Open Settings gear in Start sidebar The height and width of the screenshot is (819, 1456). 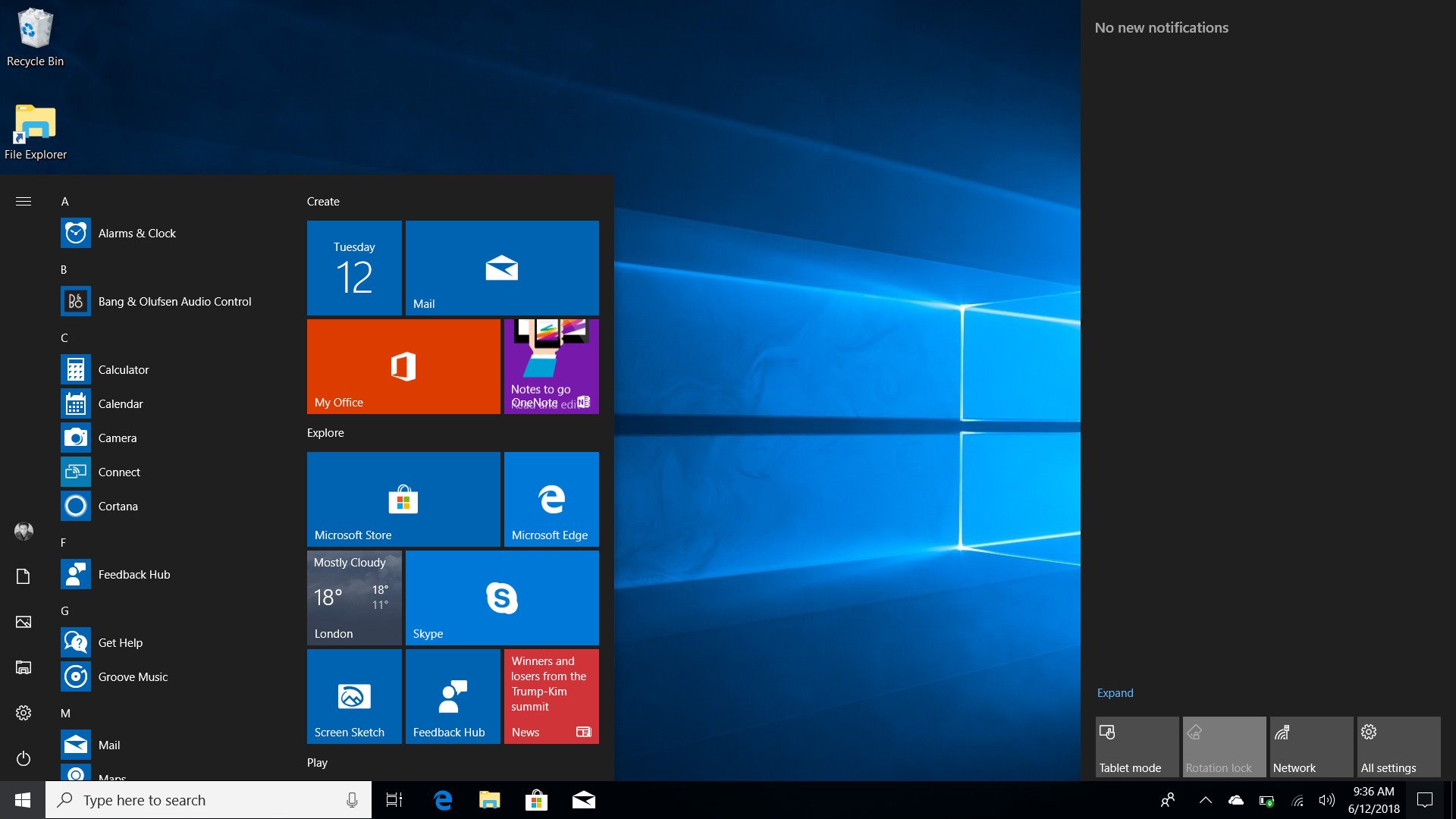point(24,714)
